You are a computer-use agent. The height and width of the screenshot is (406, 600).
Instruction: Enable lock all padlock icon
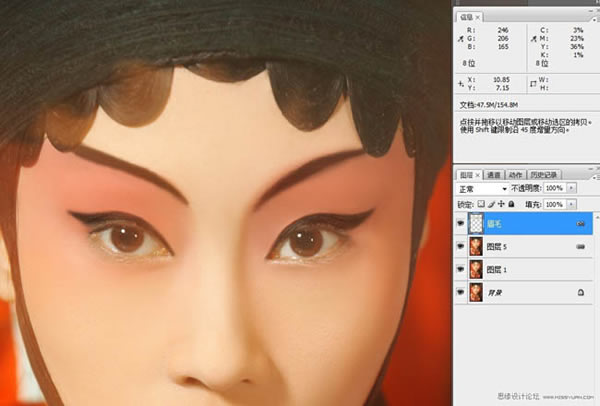point(511,204)
